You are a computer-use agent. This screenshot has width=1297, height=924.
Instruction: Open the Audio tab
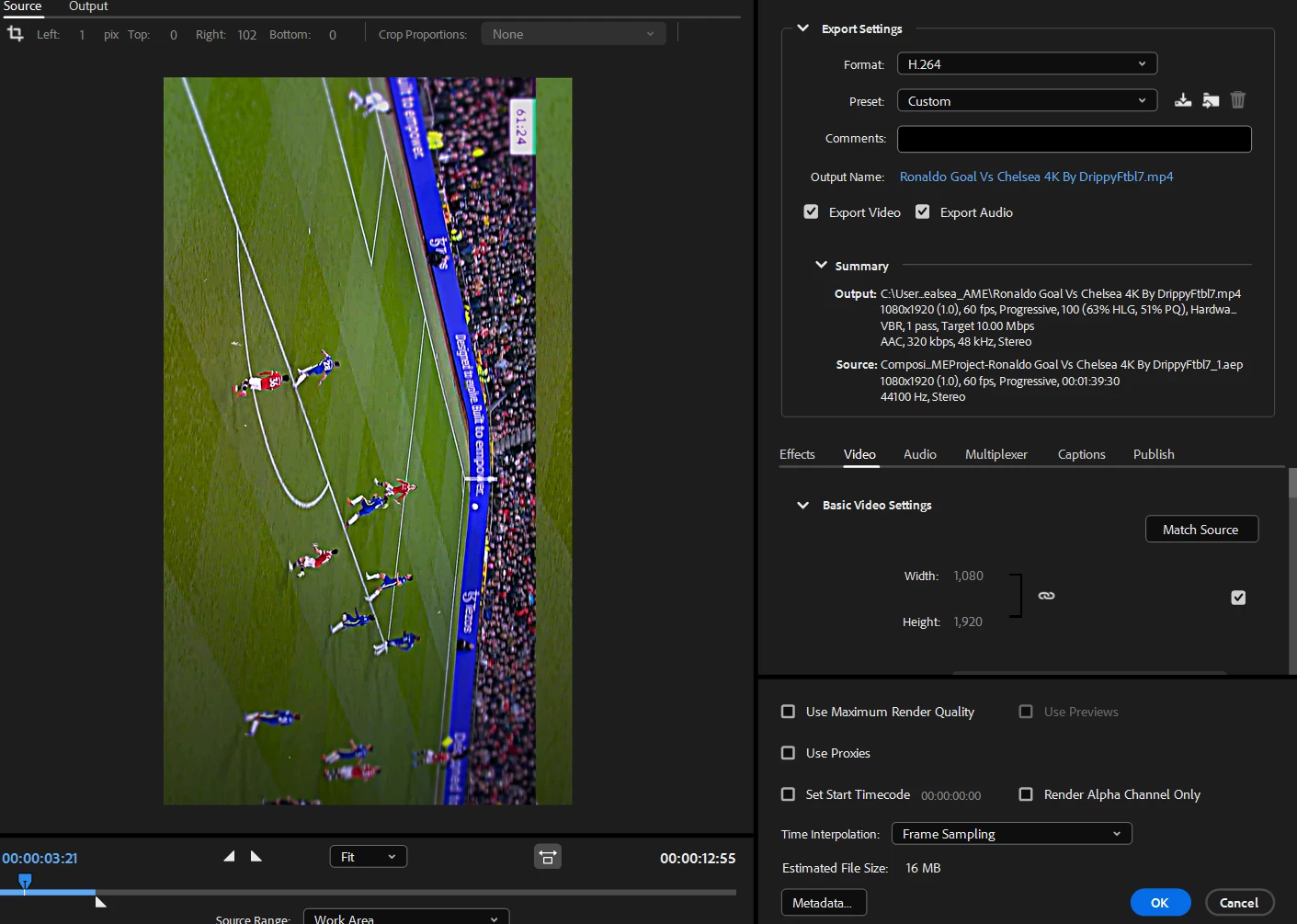tap(920, 454)
